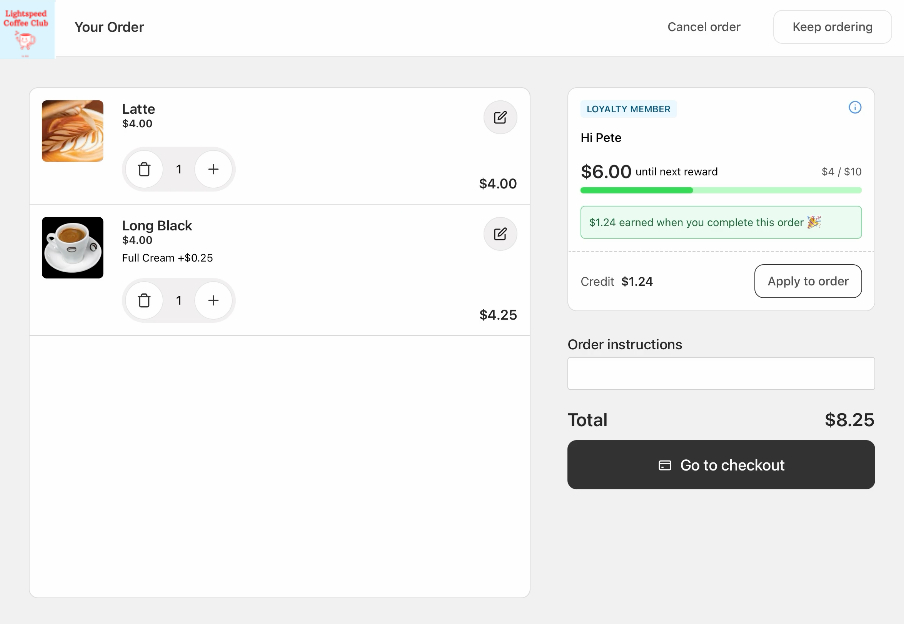Remove the Latte with the trash icon
The height and width of the screenshot is (624, 904).
(x=144, y=170)
